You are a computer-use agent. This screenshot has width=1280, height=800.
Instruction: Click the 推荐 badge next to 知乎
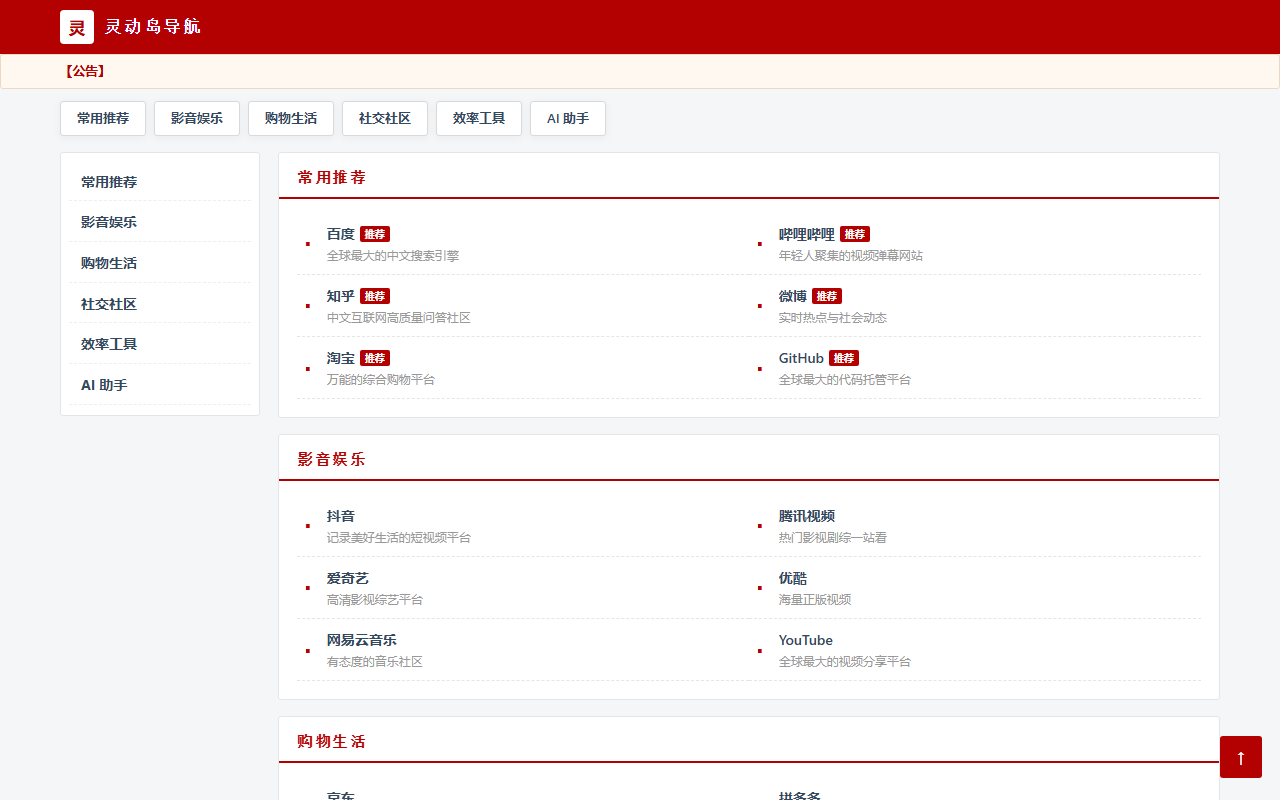click(x=375, y=296)
